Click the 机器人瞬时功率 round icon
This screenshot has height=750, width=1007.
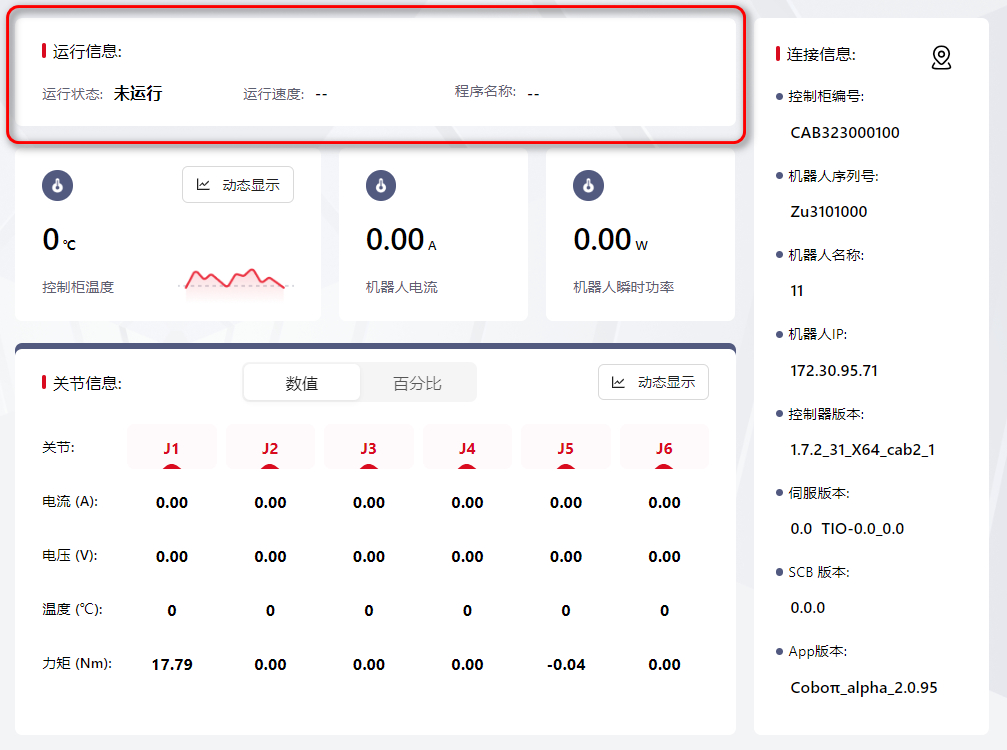pyautogui.click(x=588, y=185)
